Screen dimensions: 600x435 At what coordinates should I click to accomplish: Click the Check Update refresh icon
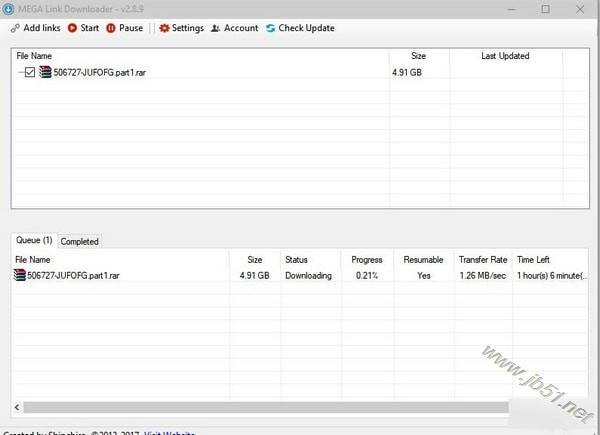tap(271, 28)
